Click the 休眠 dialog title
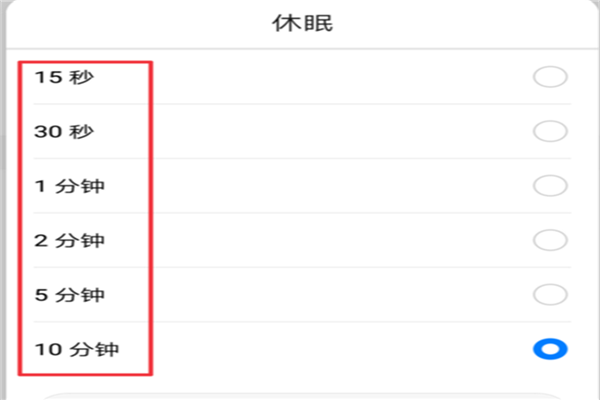 click(301, 22)
